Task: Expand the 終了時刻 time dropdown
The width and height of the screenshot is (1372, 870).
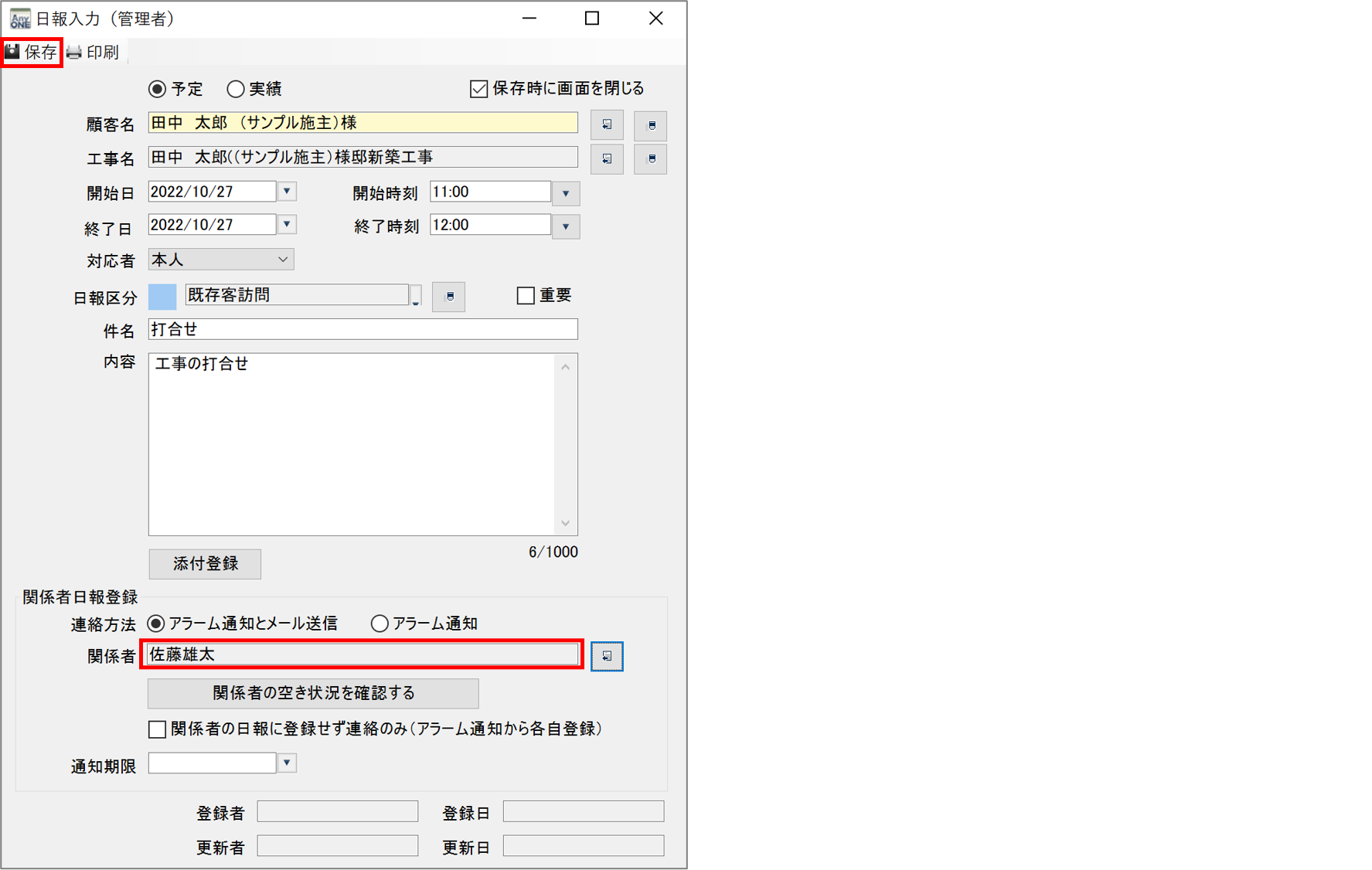Action: pos(566,226)
